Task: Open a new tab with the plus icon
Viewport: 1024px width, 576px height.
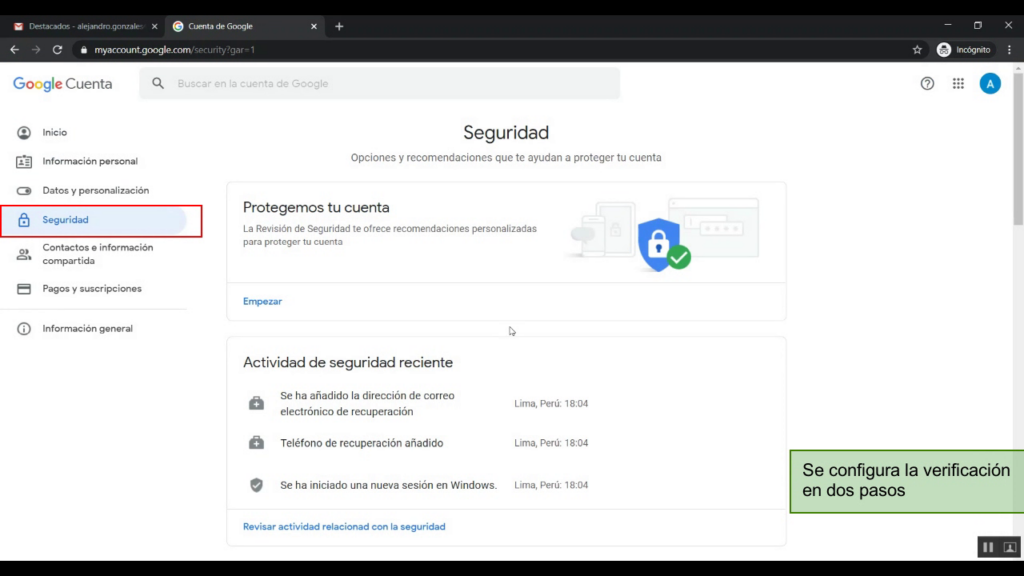Action: [339, 26]
